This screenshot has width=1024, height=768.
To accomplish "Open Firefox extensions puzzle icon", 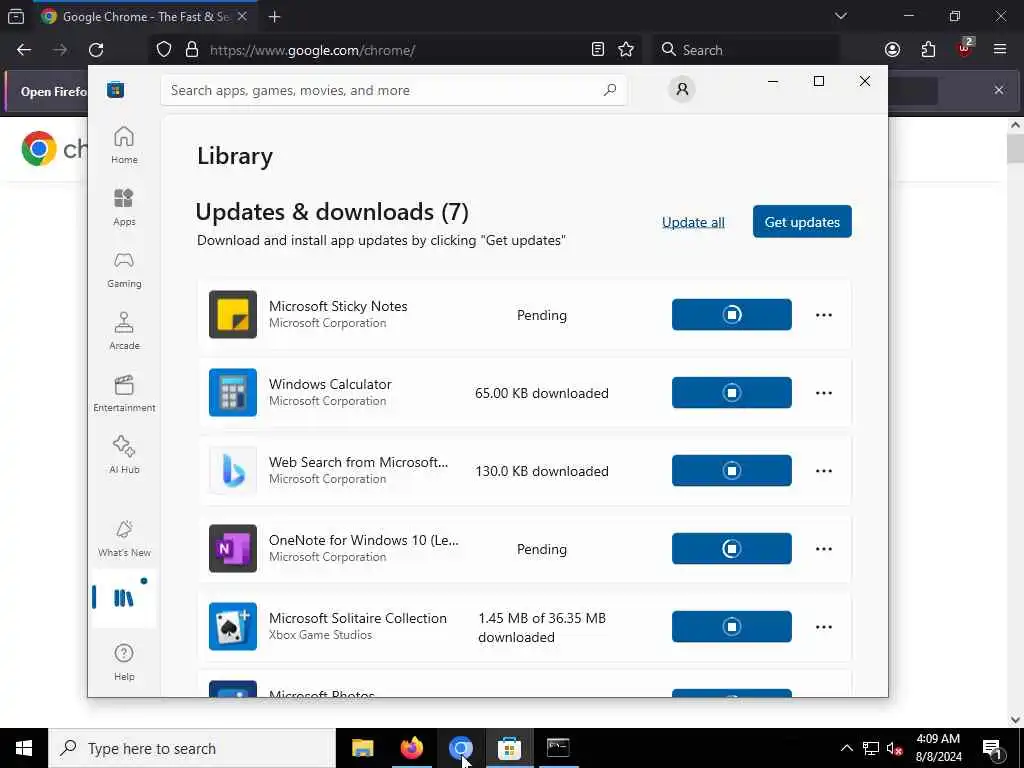I will click(928, 50).
